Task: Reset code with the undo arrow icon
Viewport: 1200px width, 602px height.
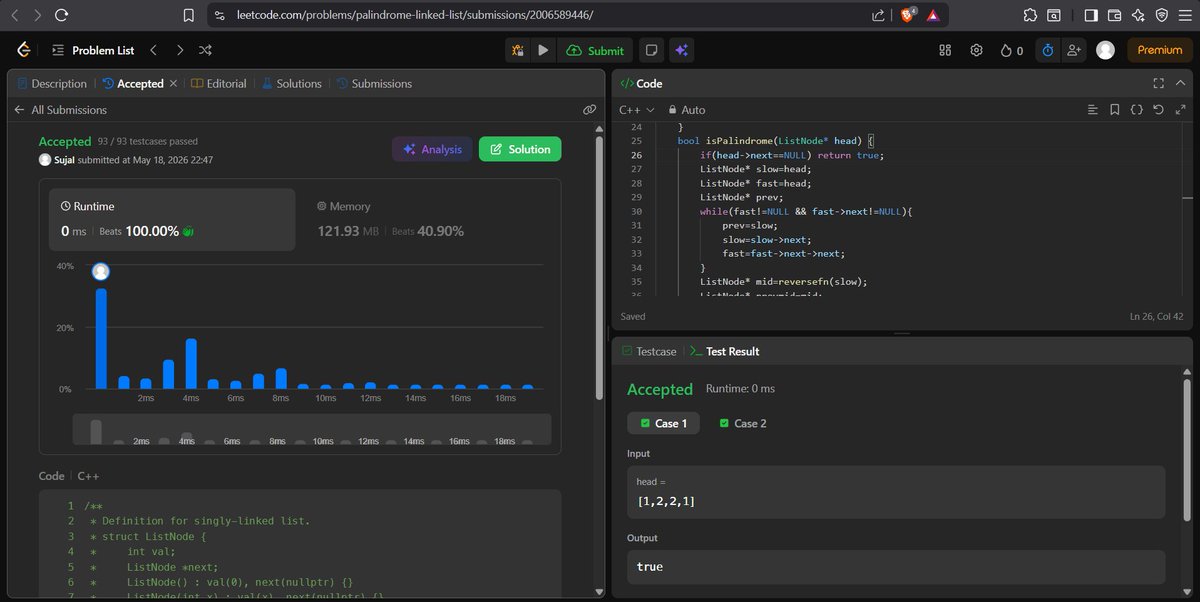Action: coord(1158,109)
